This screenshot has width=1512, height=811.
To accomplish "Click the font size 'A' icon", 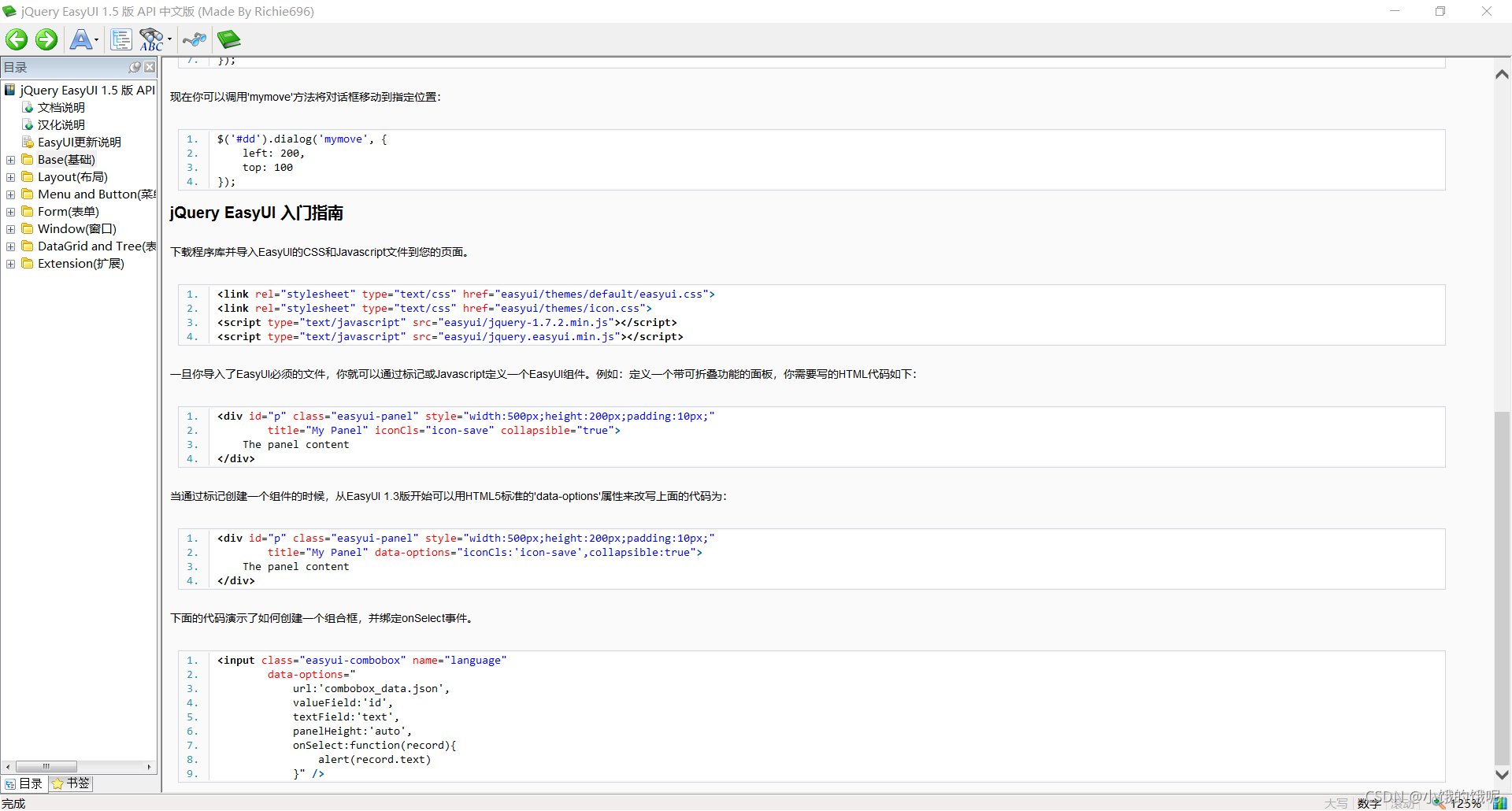I will (x=80, y=39).
